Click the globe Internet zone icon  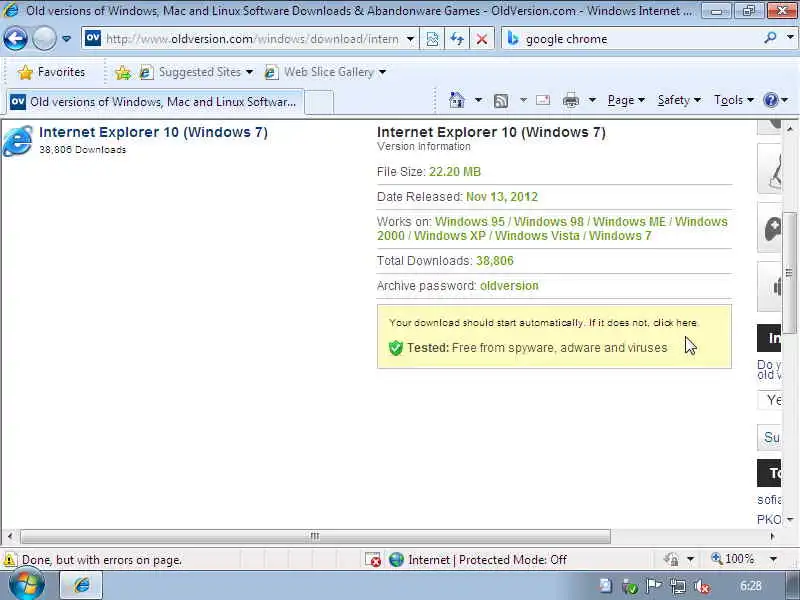tap(396, 560)
